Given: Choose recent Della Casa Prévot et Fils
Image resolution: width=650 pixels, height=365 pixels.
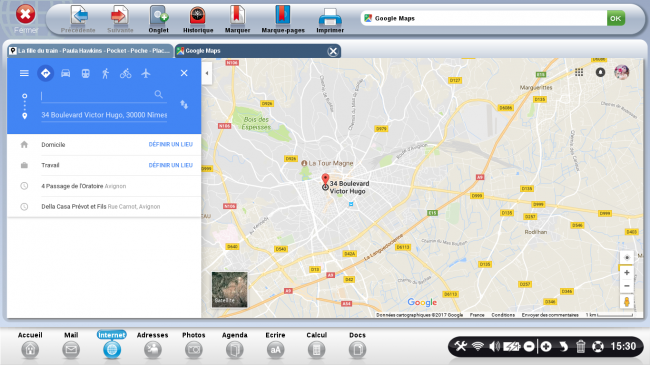Looking at the screenshot, I should (x=104, y=207).
